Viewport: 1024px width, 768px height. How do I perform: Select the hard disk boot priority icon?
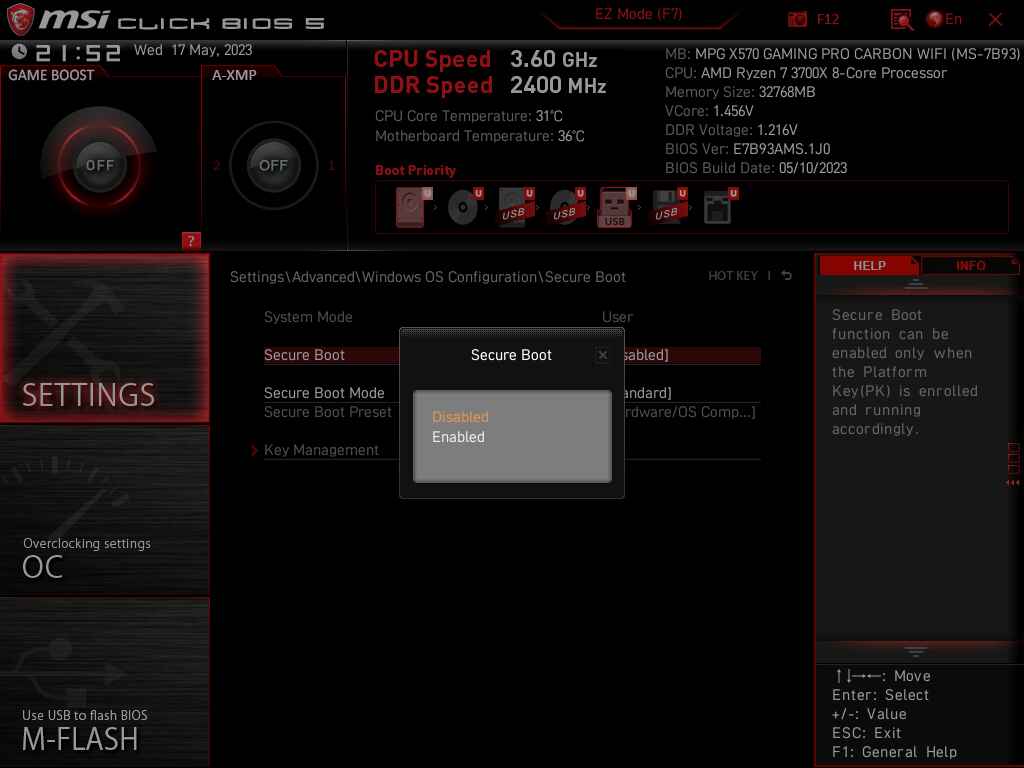point(409,206)
